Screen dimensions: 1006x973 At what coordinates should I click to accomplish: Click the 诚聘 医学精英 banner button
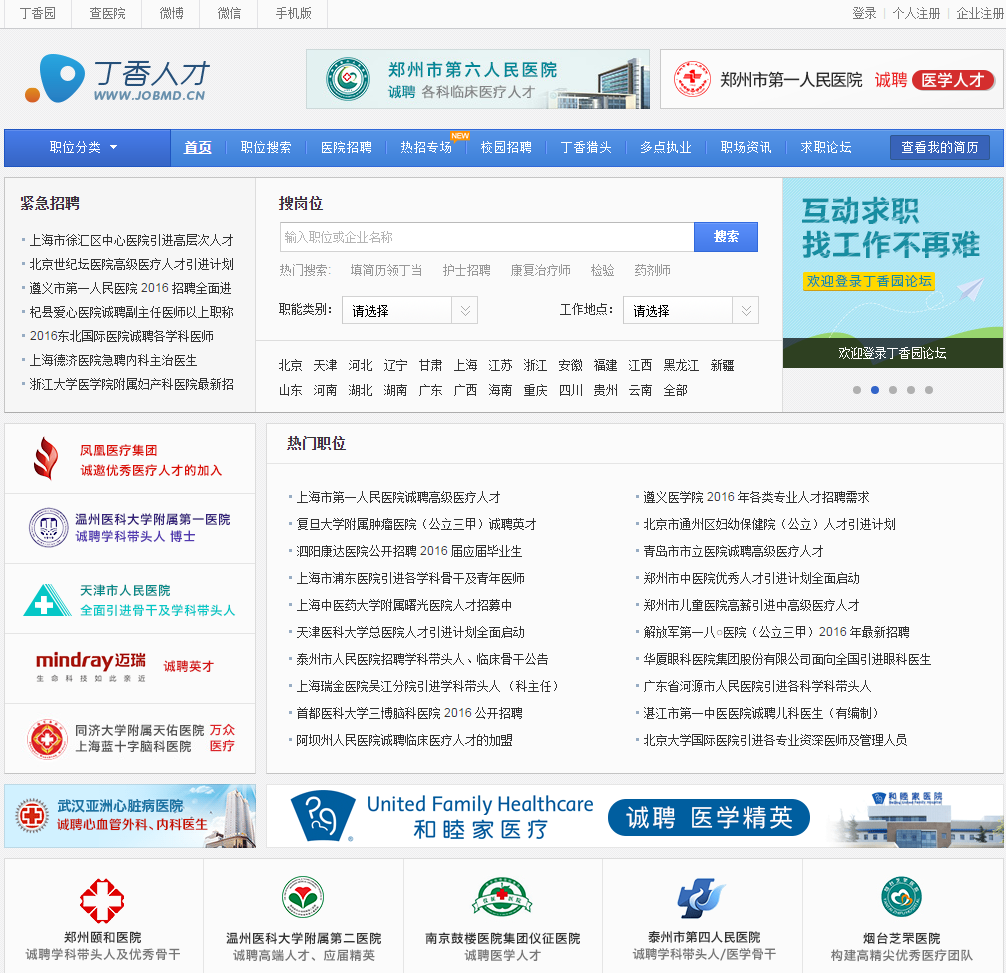coord(708,817)
